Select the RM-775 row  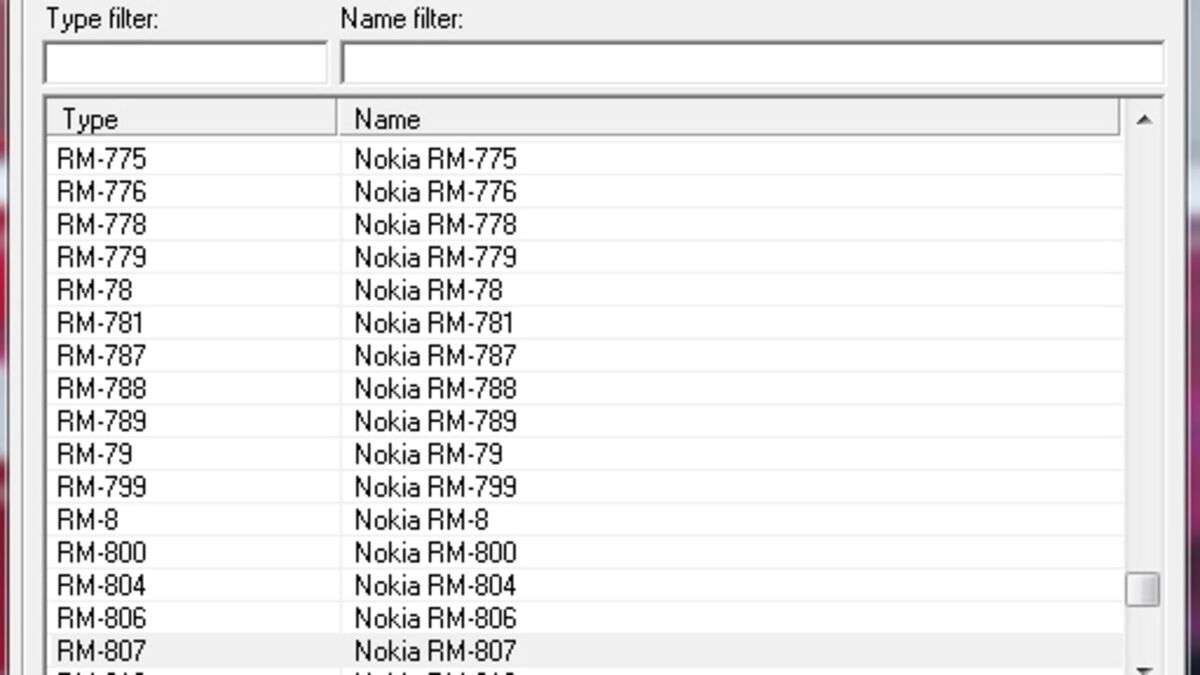(x=102, y=159)
